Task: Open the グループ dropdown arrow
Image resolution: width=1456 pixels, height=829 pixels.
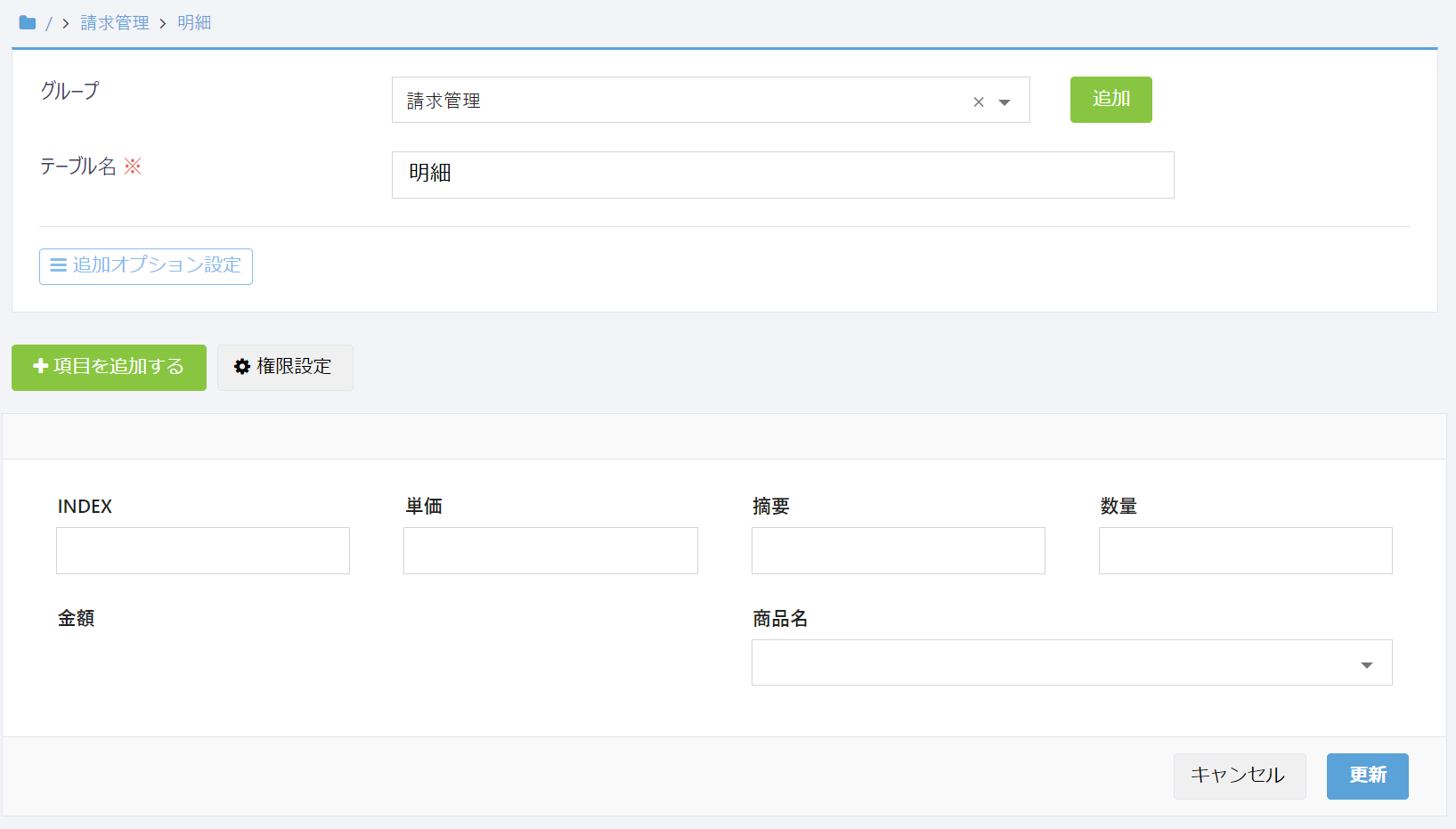Action: tap(1005, 102)
